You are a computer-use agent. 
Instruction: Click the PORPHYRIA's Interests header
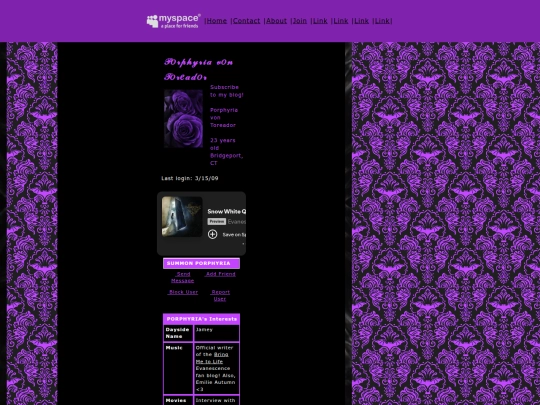201,319
